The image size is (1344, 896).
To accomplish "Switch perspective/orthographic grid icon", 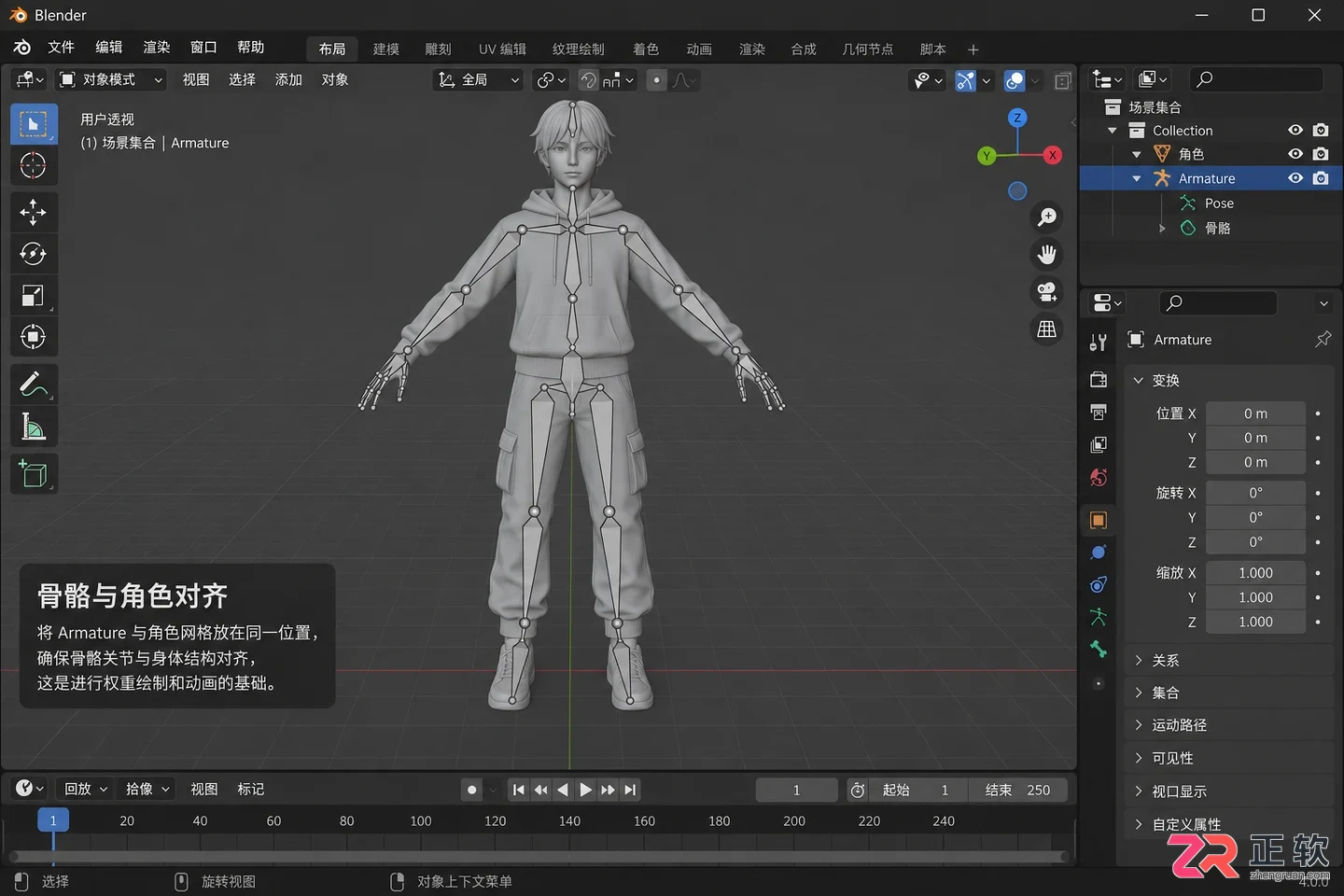I will coord(1047,329).
